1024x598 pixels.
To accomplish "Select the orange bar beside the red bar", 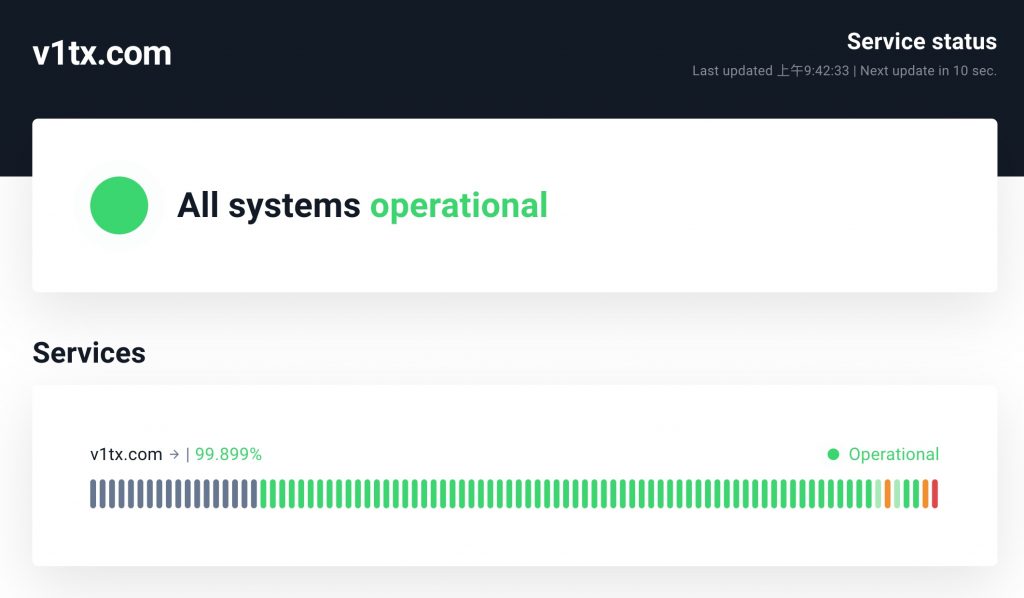I will [x=925, y=494].
